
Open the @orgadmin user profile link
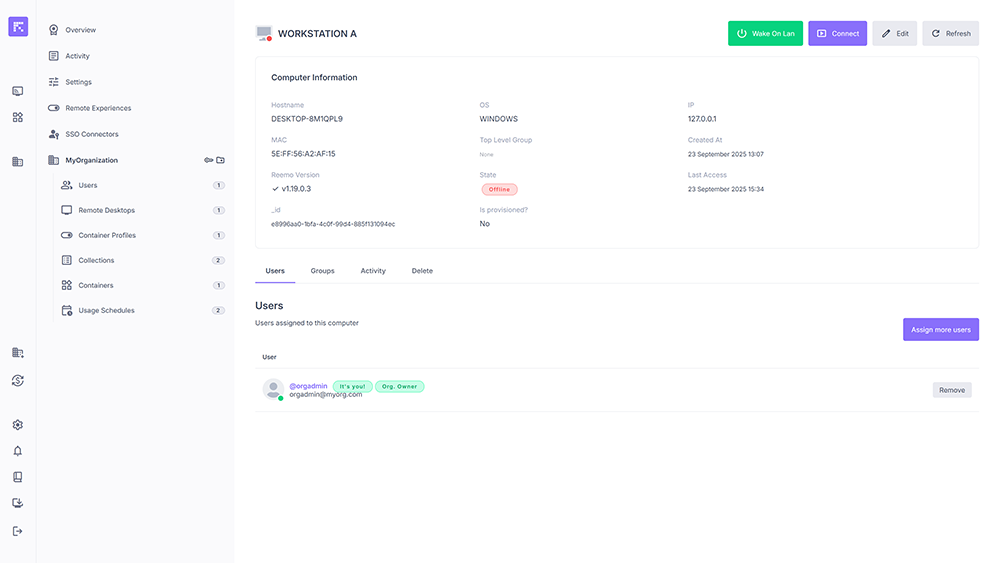[308, 386]
